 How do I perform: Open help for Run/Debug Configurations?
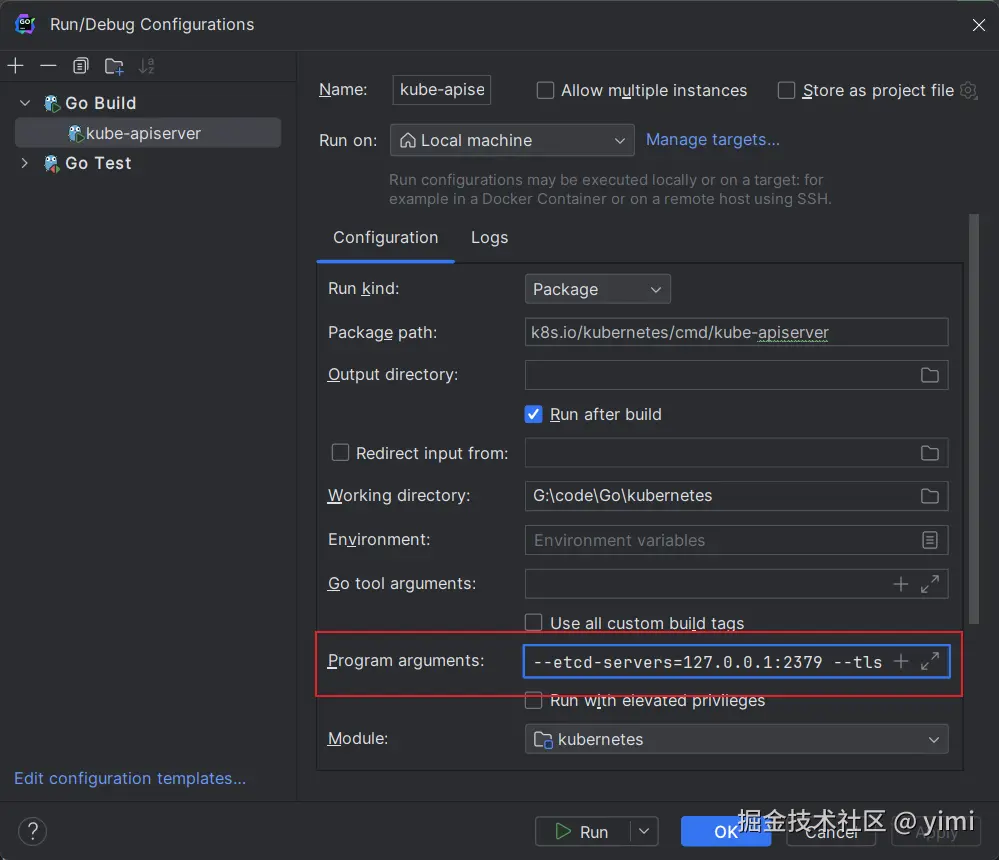click(x=32, y=831)
